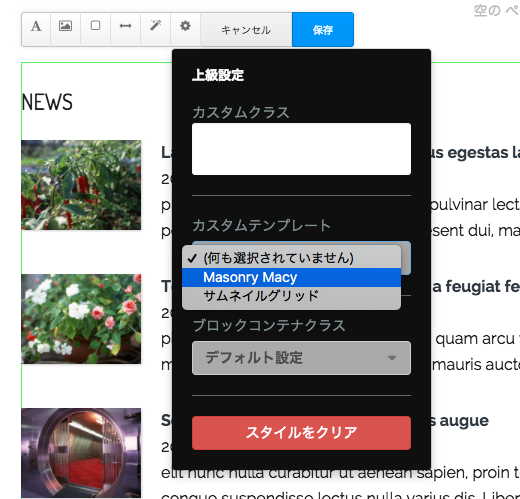Screen dimensions: 520x499
Task: Open the chili pepper plant thumbnail
Action: [81, 185]
